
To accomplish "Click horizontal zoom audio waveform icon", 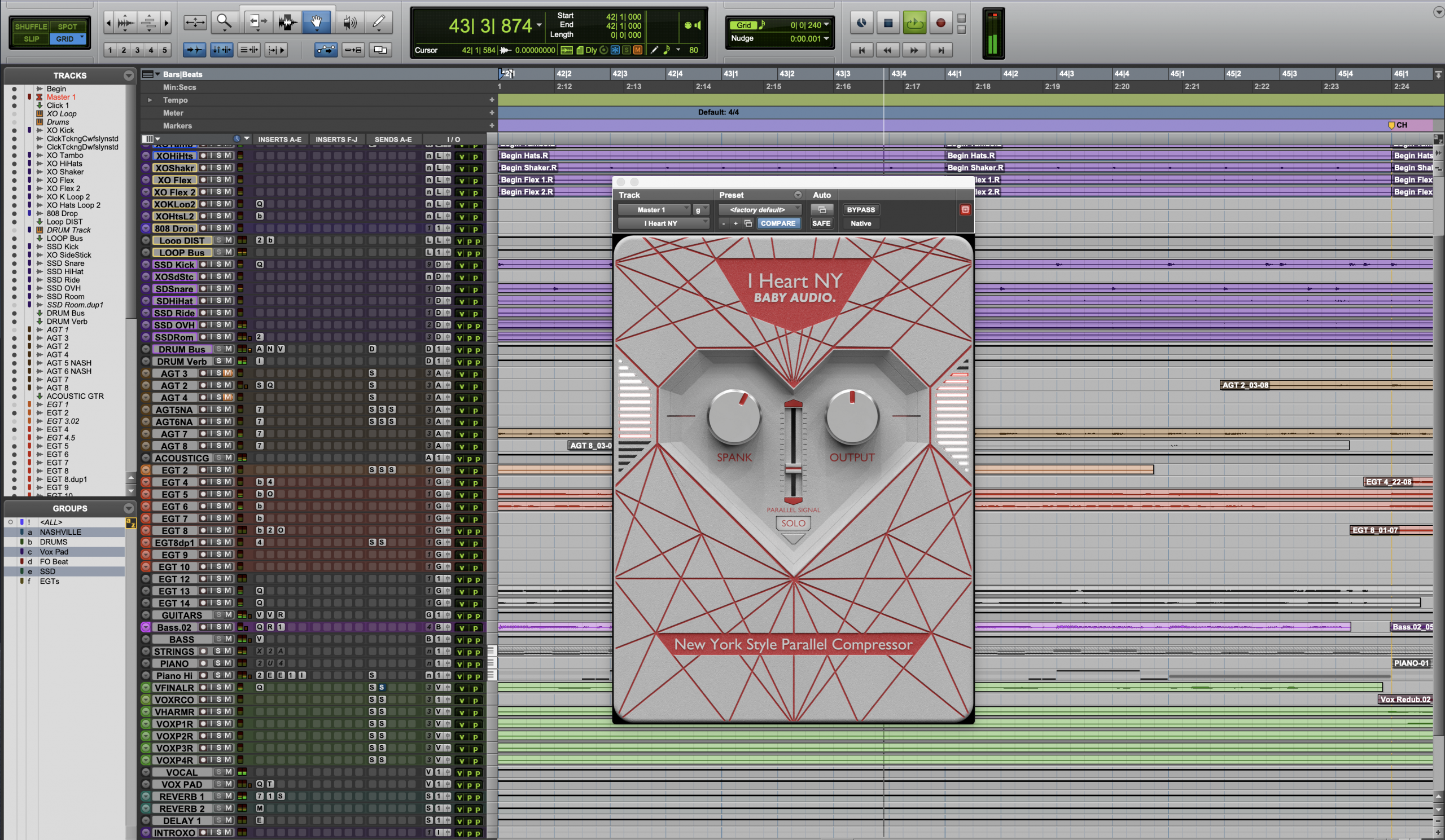I will [x=125, y=23].
